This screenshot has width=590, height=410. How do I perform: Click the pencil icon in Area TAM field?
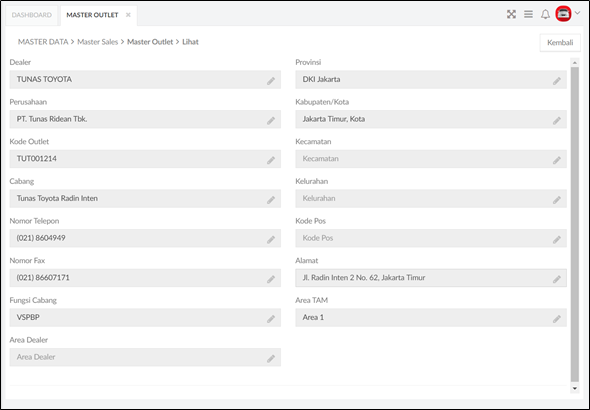(557, 319)
